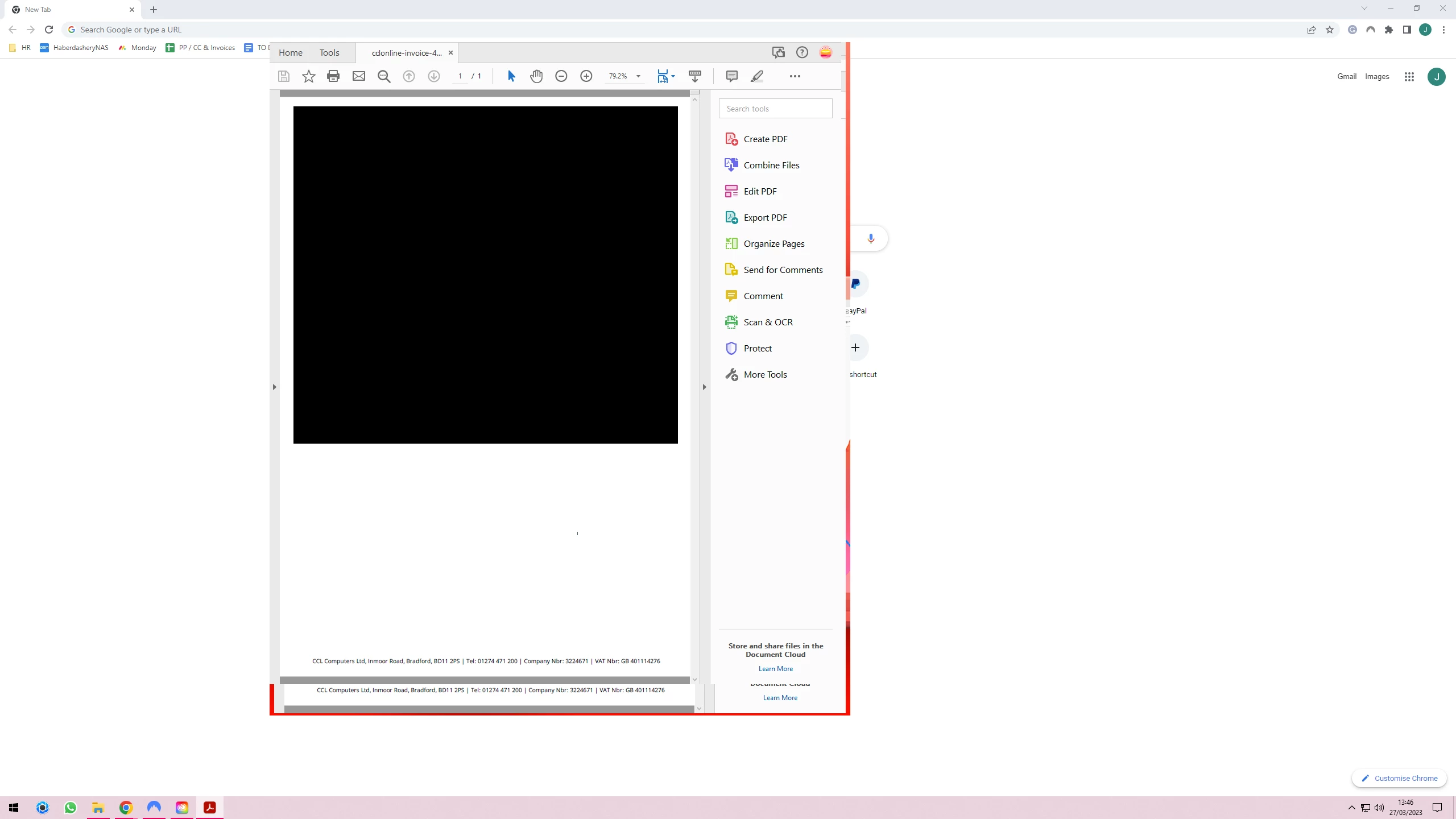Click the zoom out minus icon
Screen dimensions: 1456x819
561,76
